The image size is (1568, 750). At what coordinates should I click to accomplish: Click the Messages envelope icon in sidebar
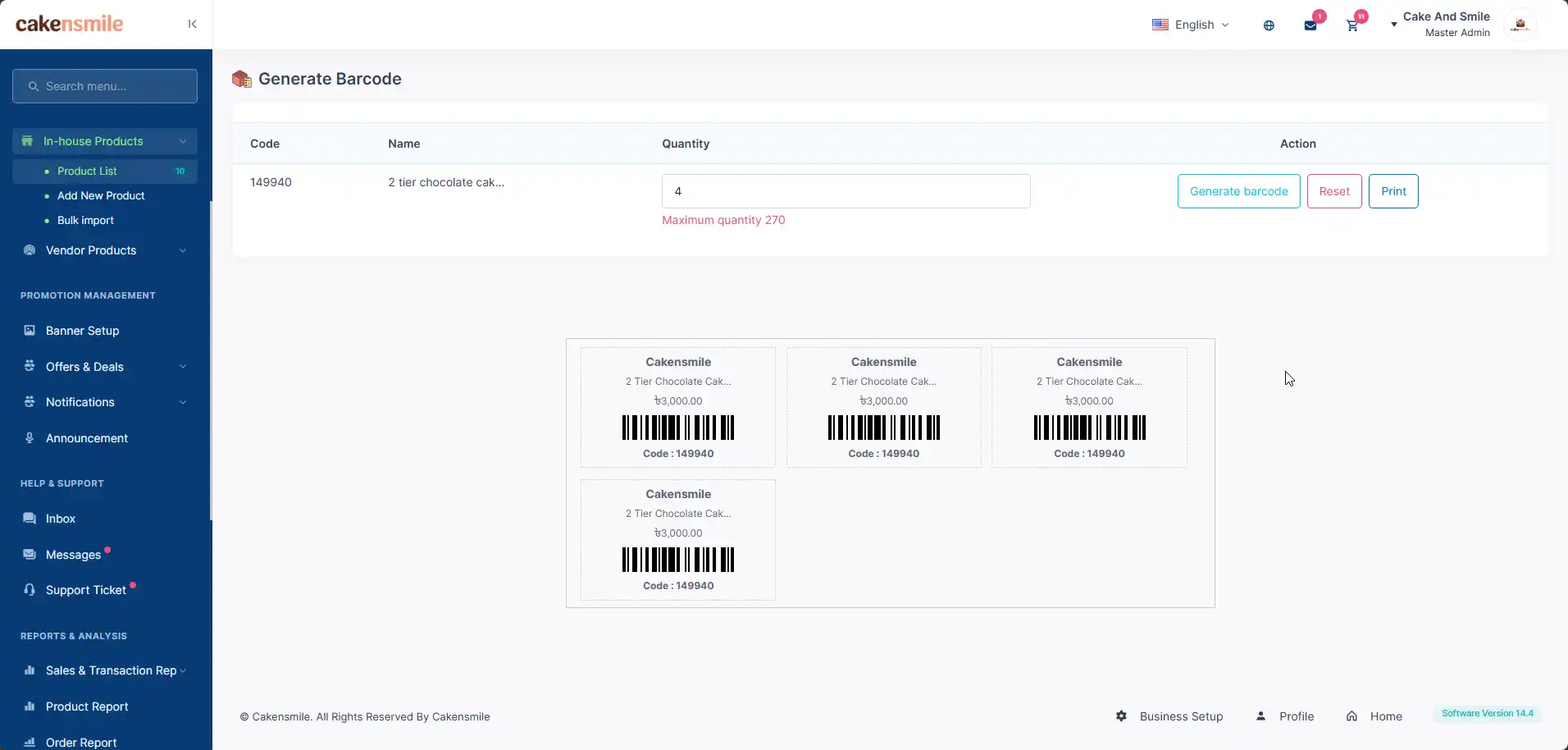click(30, 555)
